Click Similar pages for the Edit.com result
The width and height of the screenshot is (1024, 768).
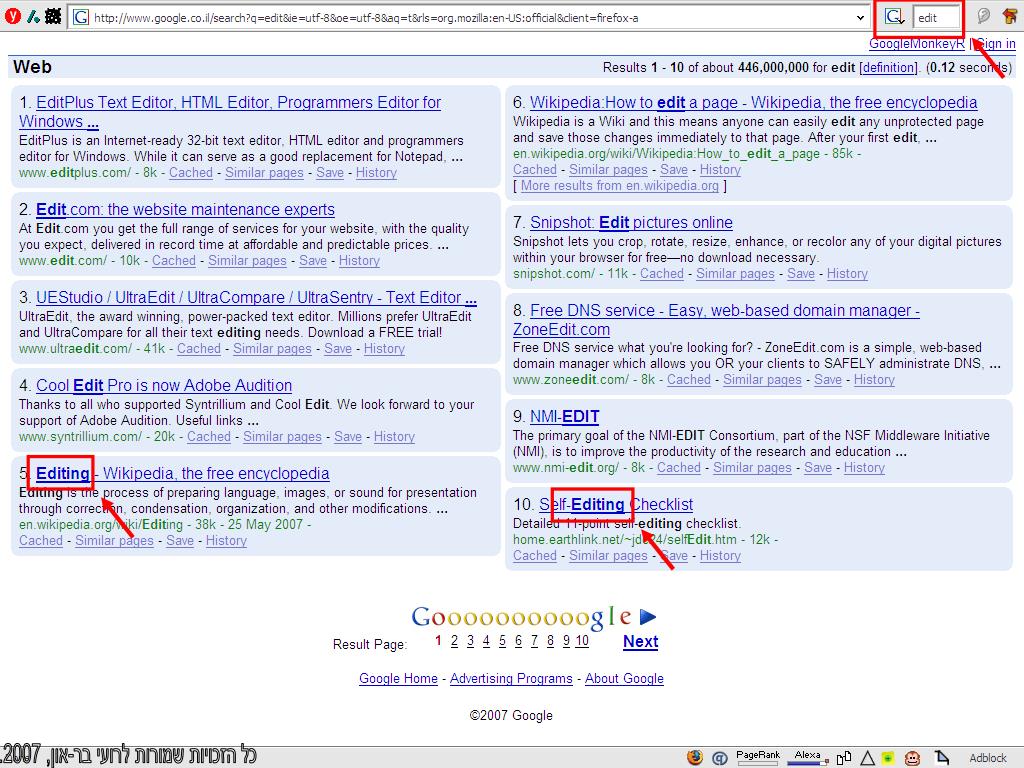click(x=248, y=261)
